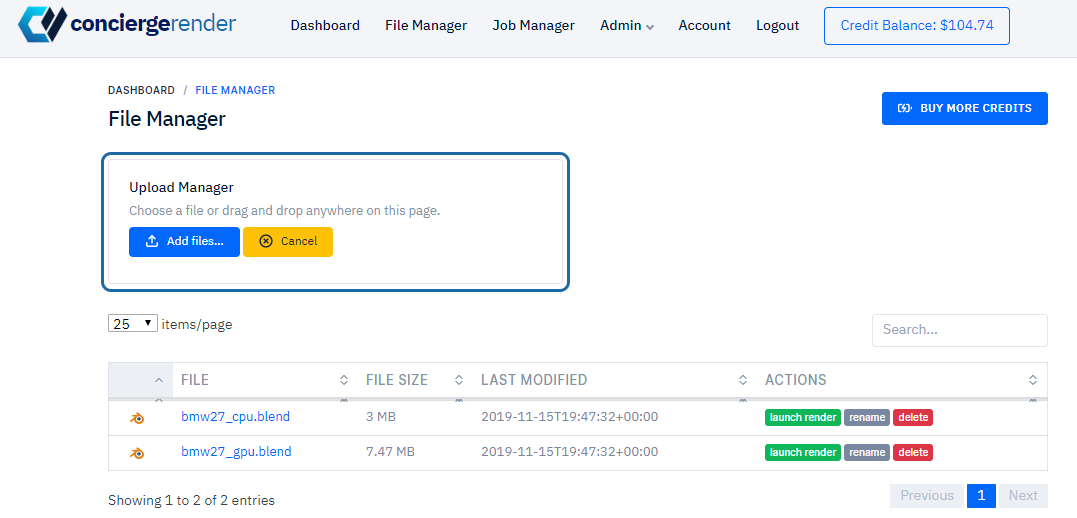1077x518 pixels.
Task: Go to Dashboard in navigation
Action: tap(325, 25)
